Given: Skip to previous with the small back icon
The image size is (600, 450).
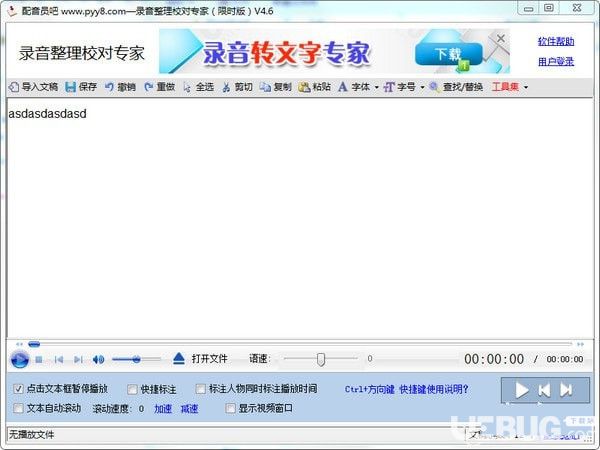Looking at the screenshot, I should (x=59, y=360).
